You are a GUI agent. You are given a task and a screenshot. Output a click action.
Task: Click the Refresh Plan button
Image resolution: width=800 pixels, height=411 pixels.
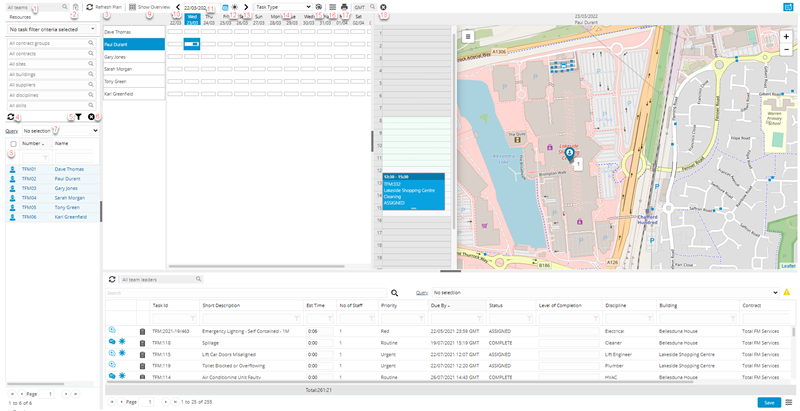point(106,7)
